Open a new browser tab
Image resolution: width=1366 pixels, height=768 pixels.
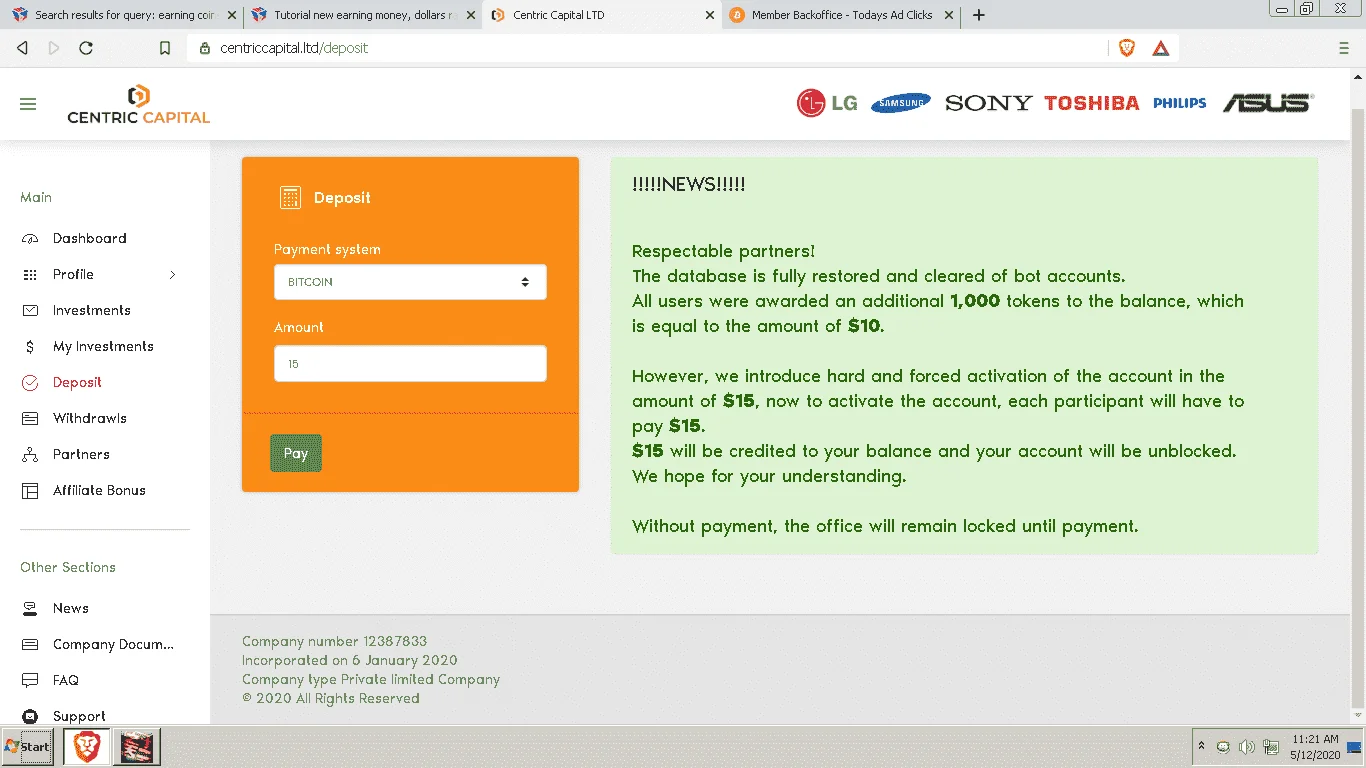click(979, 15)
